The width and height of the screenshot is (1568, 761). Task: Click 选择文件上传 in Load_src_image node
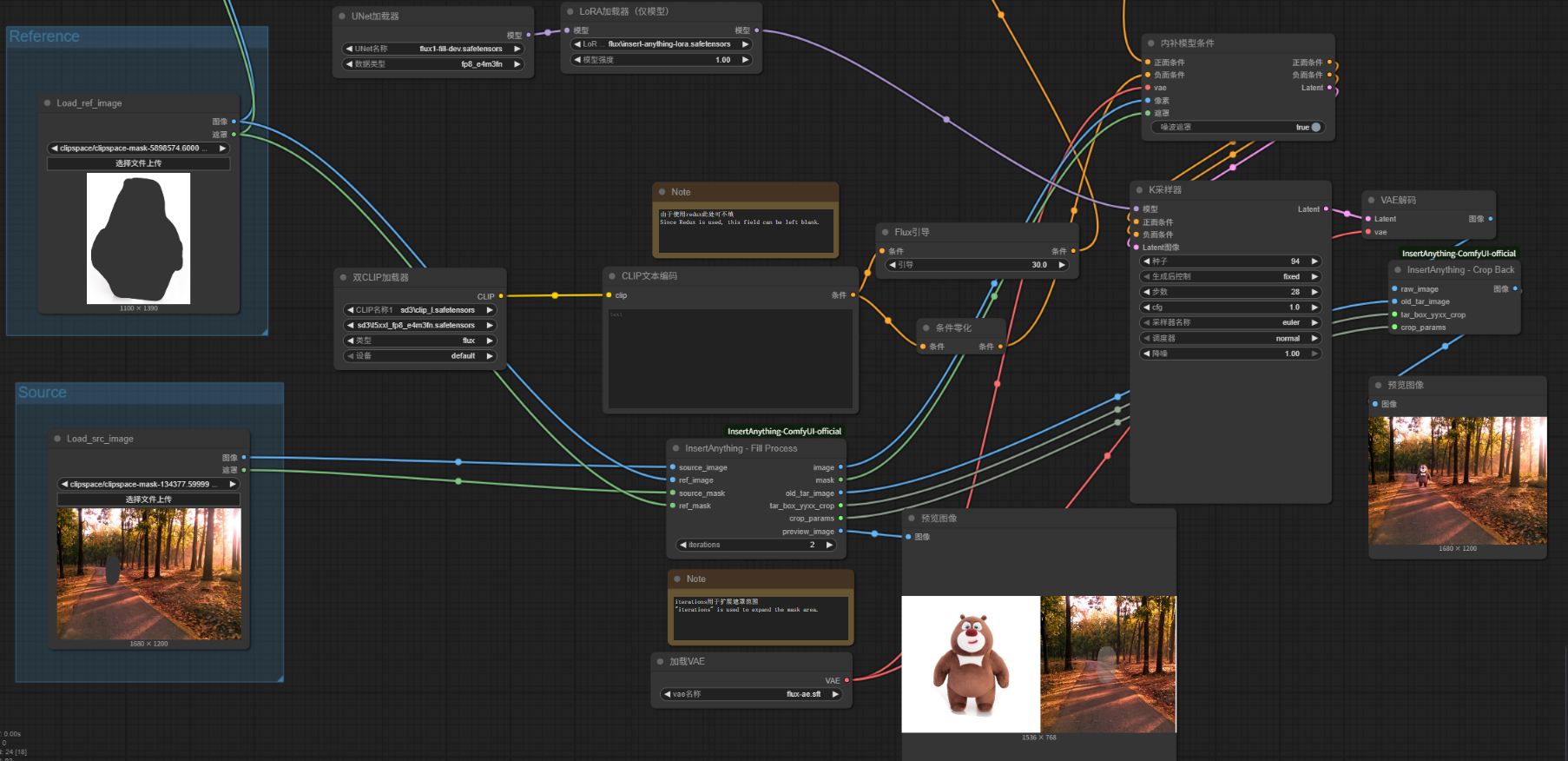click(x=148, y=500)
